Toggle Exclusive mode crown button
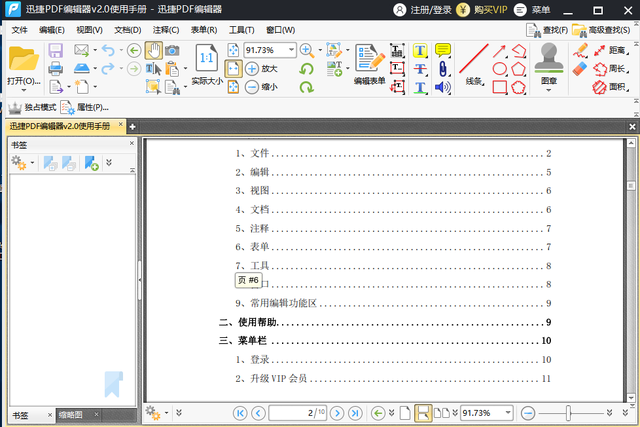This screenshot has width=640, height=427. coord(32,107)
